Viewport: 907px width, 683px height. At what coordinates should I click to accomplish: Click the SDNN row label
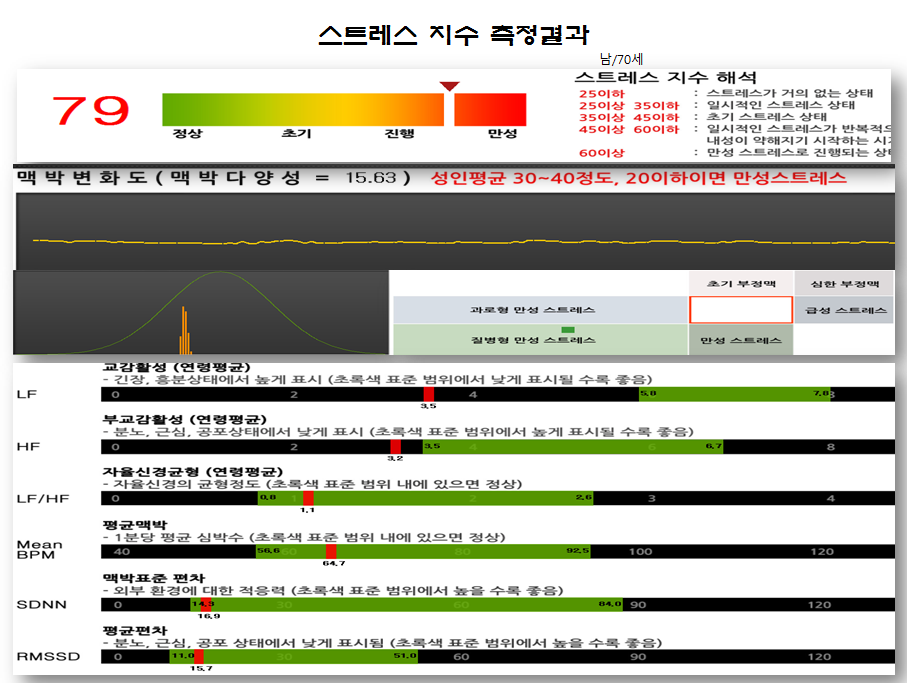pos(42,604)
